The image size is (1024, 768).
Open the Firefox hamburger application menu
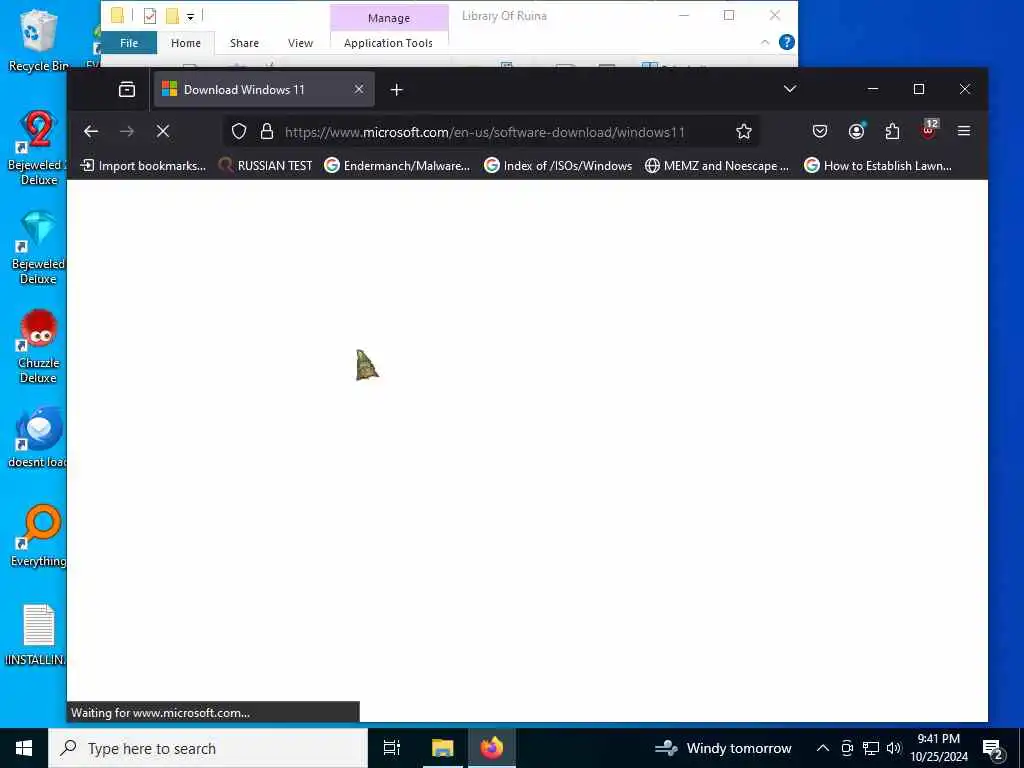[x=963, y=131]
